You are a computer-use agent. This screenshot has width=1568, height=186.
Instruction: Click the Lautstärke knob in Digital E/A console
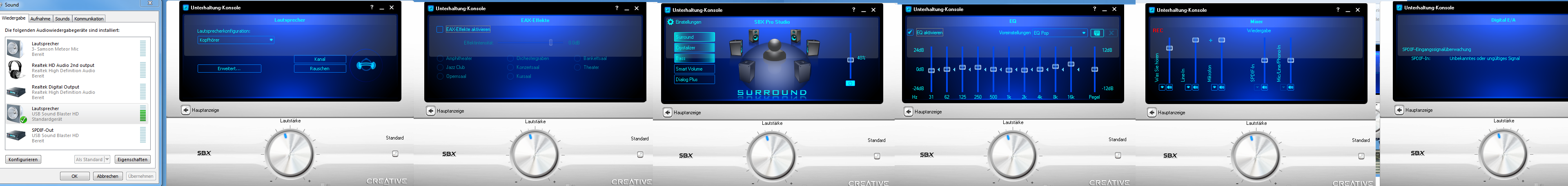tap(1503, 153)
